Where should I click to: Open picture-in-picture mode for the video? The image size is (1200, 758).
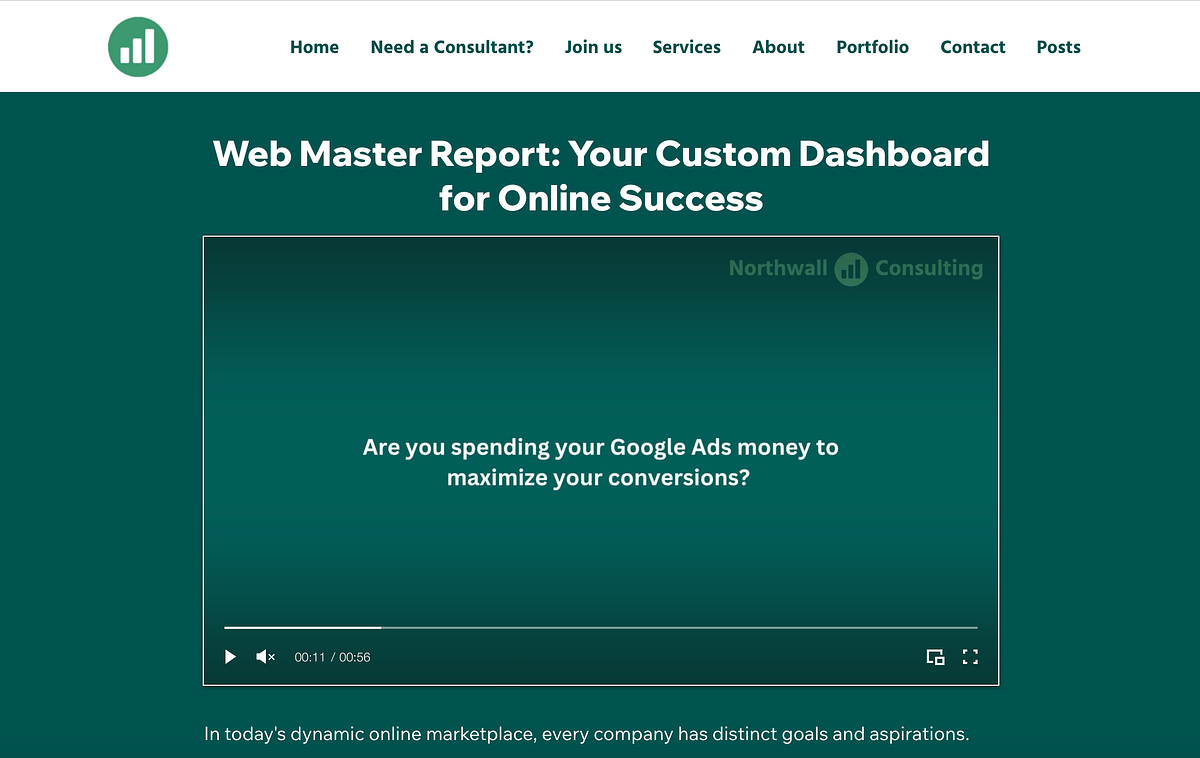pos(935,657)
